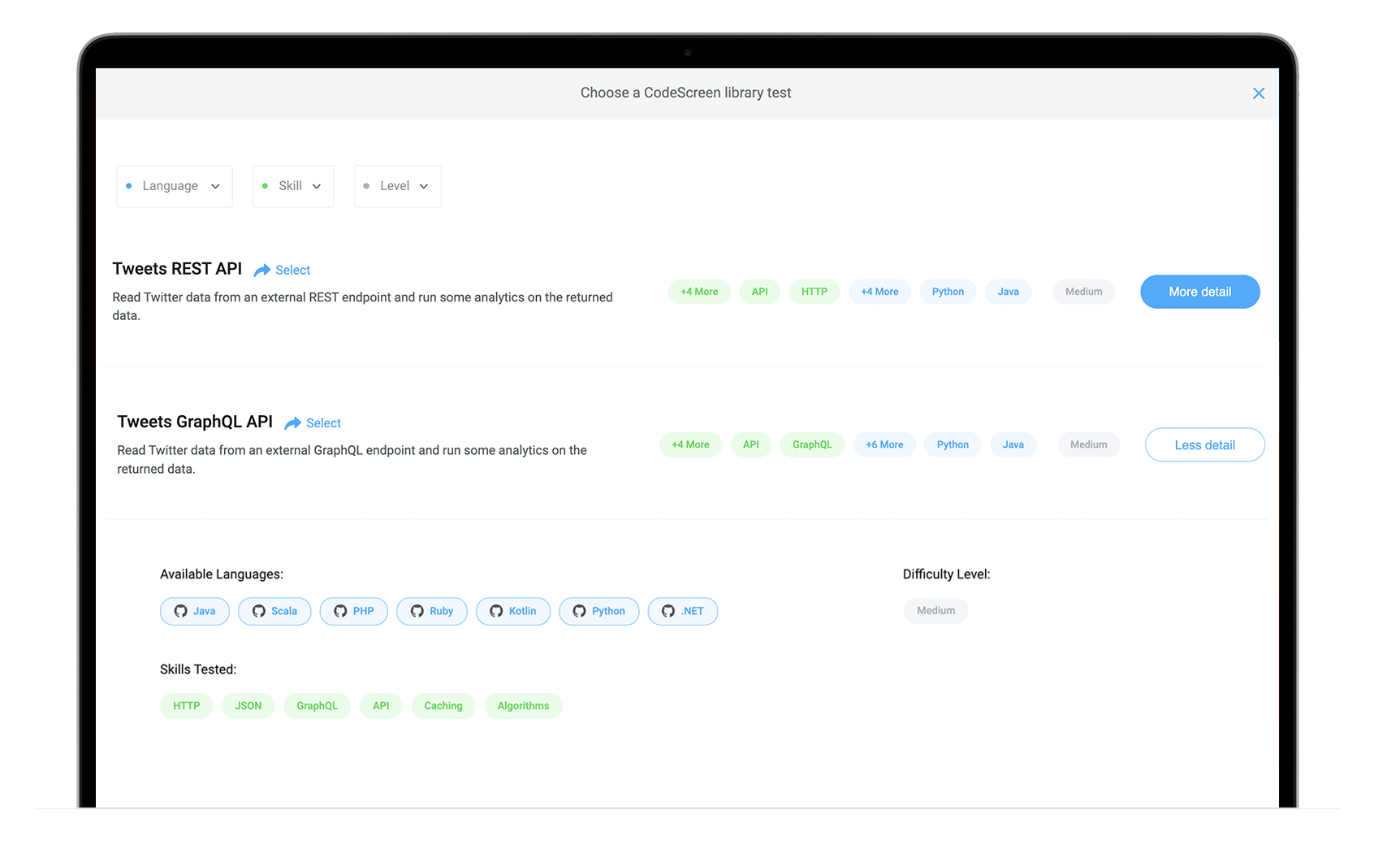This screenshot has height=849, width=1400.
Task: Click the share arrow icon beside Tweets REST API
Action: [261, 271]
